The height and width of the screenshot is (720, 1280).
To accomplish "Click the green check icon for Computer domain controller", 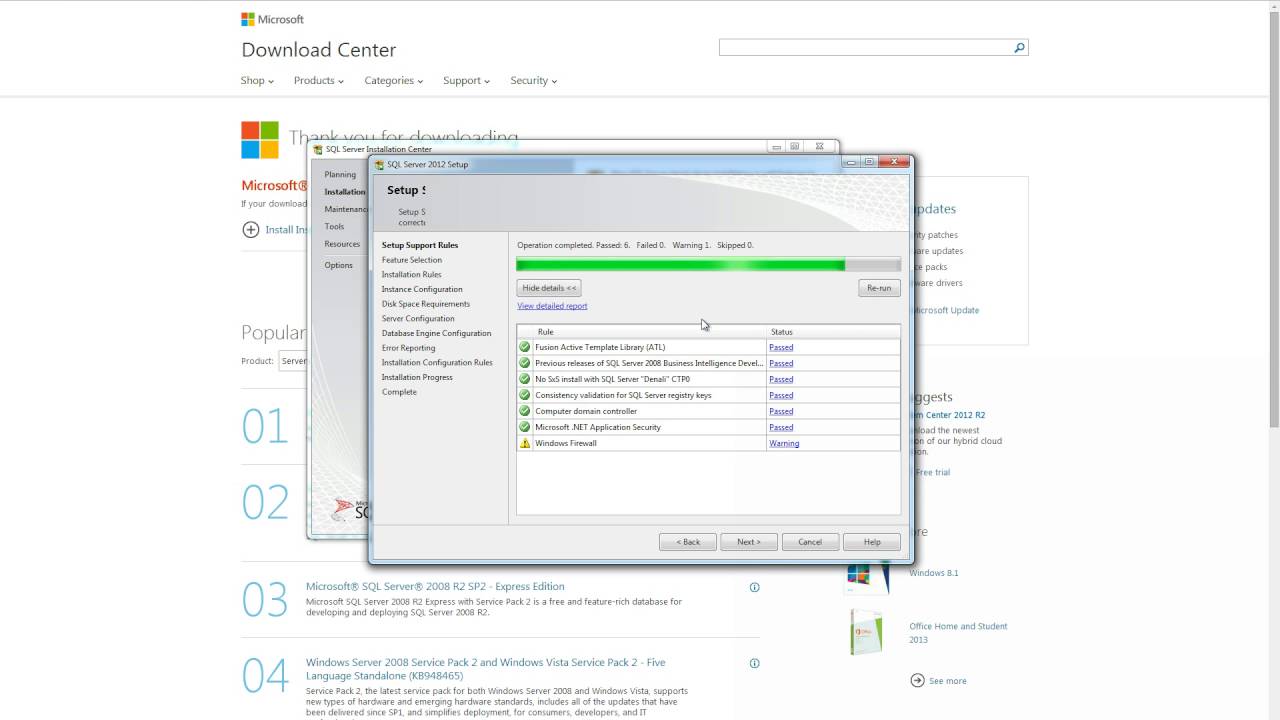I will tap(525, 411).
